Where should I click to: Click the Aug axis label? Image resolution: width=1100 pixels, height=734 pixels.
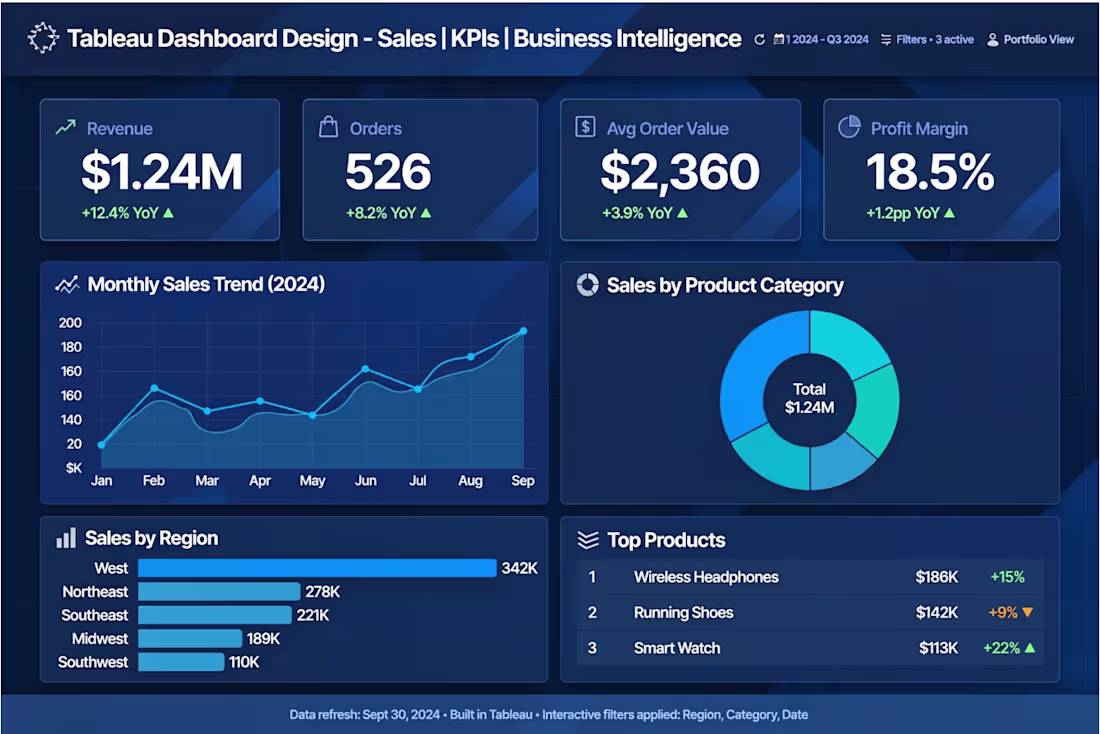(470, 481)
